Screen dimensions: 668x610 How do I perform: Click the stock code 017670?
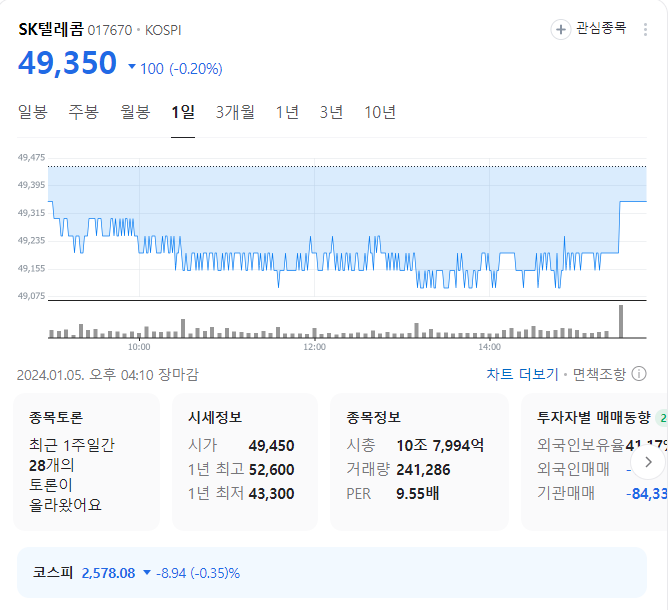point(110,30)
